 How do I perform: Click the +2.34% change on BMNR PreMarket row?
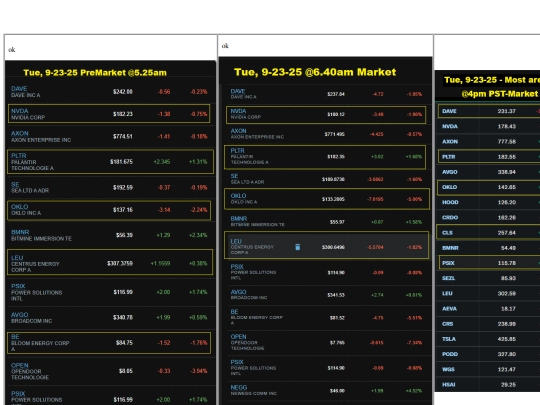(198, 235)
